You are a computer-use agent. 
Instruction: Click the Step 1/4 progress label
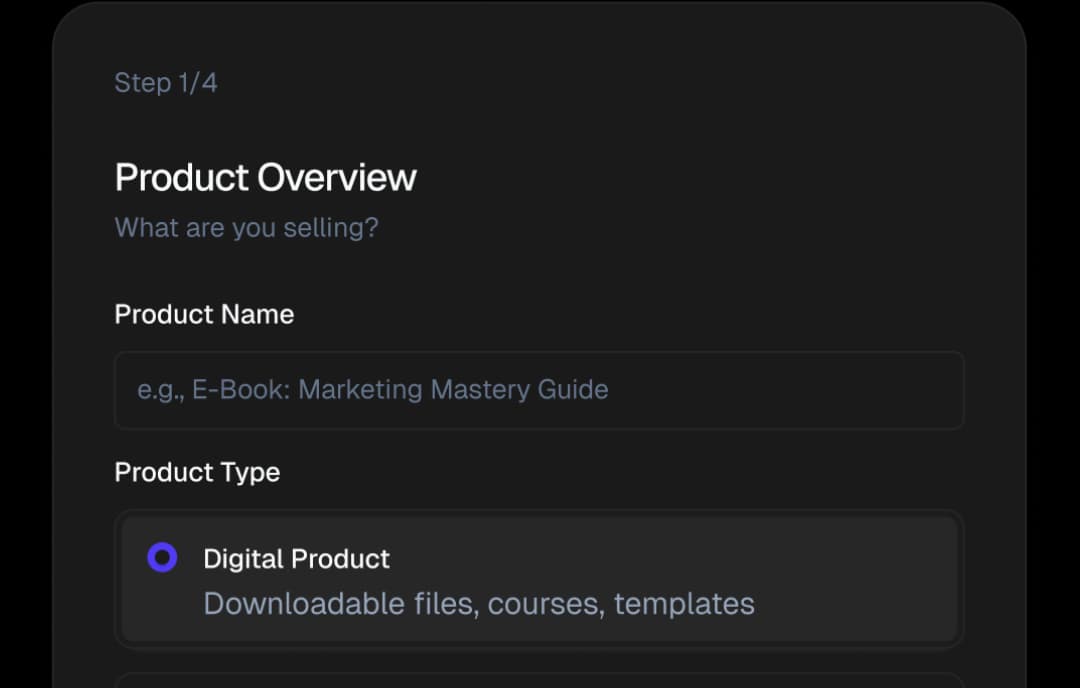[166, 83]
